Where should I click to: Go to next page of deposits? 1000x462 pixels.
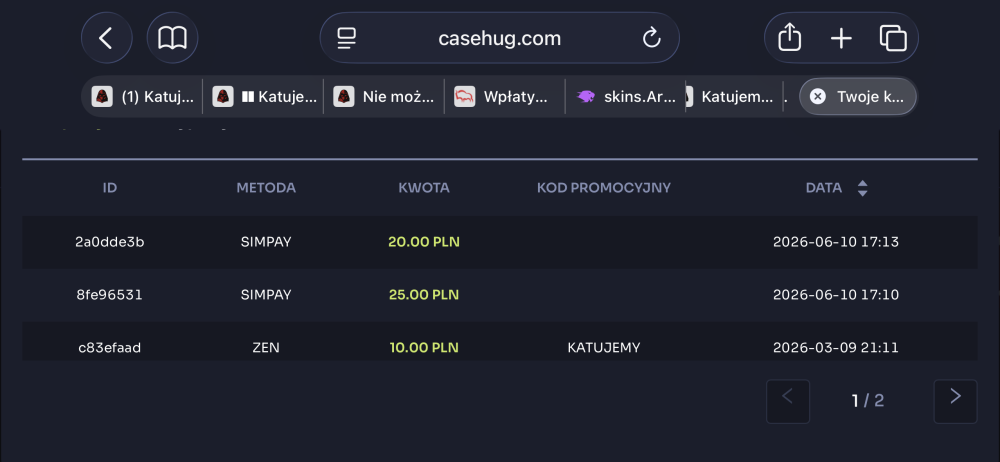click(955, 401)
